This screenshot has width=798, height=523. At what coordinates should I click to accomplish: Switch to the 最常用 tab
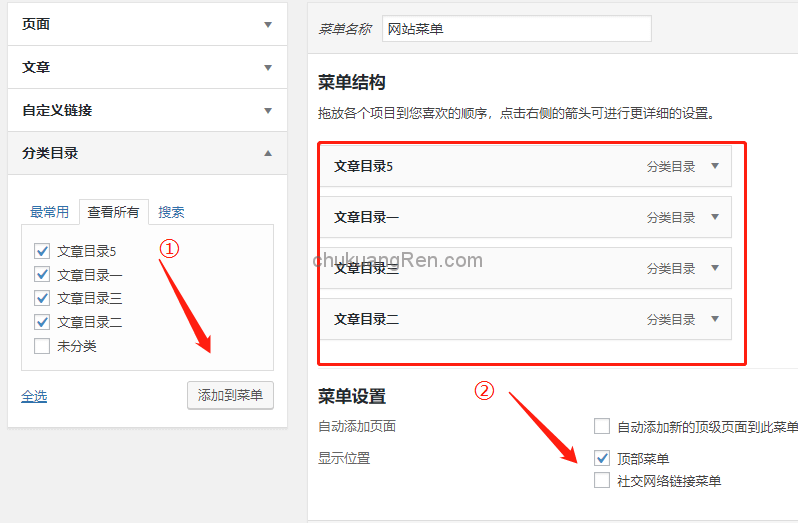[x=49, y=212]
